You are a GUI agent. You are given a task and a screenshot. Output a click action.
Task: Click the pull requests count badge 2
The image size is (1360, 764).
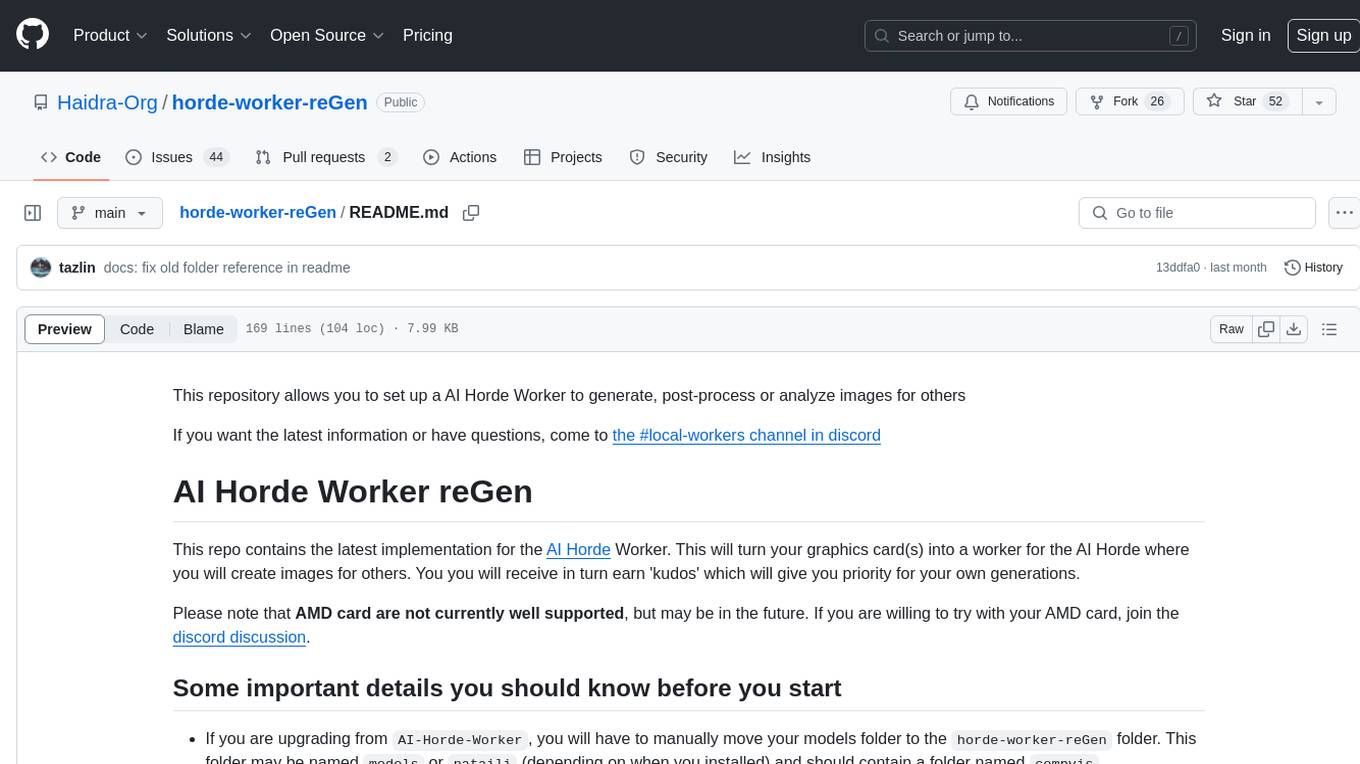(388, 157)
